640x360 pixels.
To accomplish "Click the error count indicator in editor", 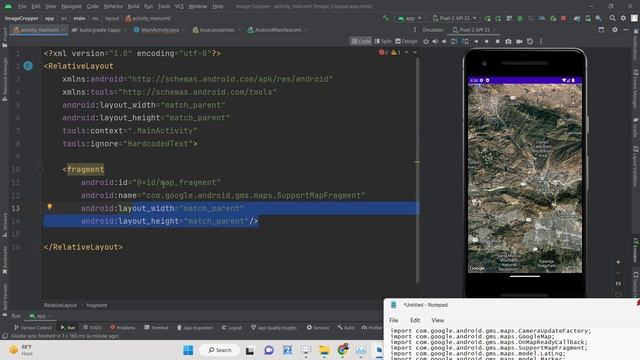I will [383, 53].
